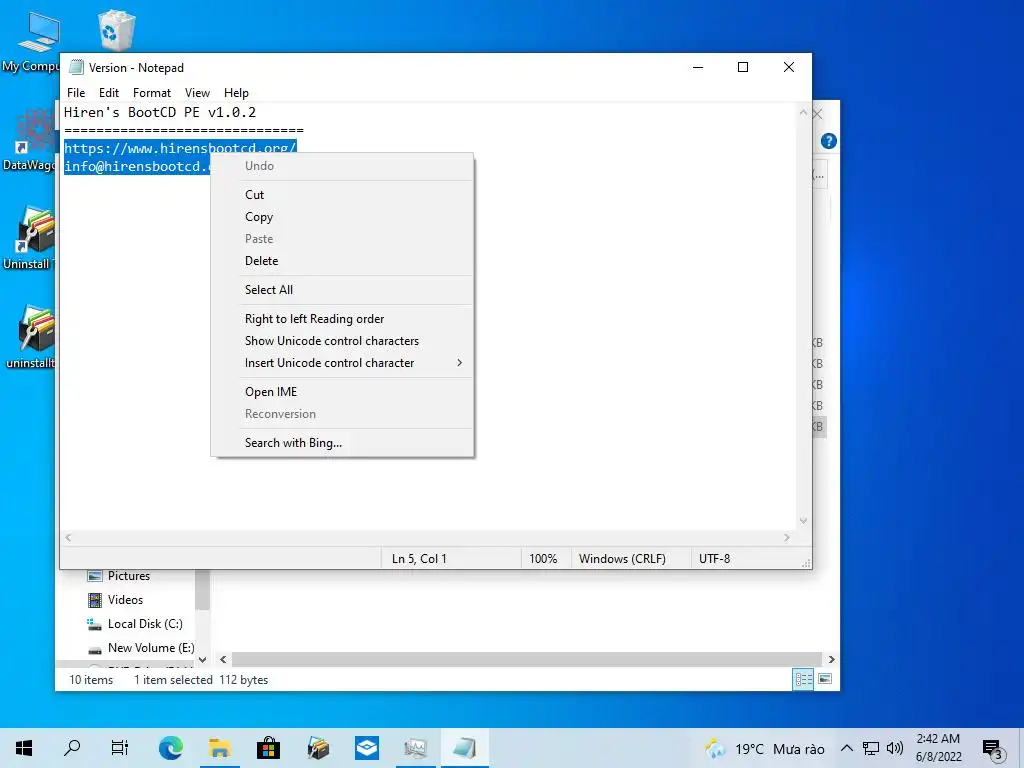Open the weather widget showing 19°C

tap(765, 748)
